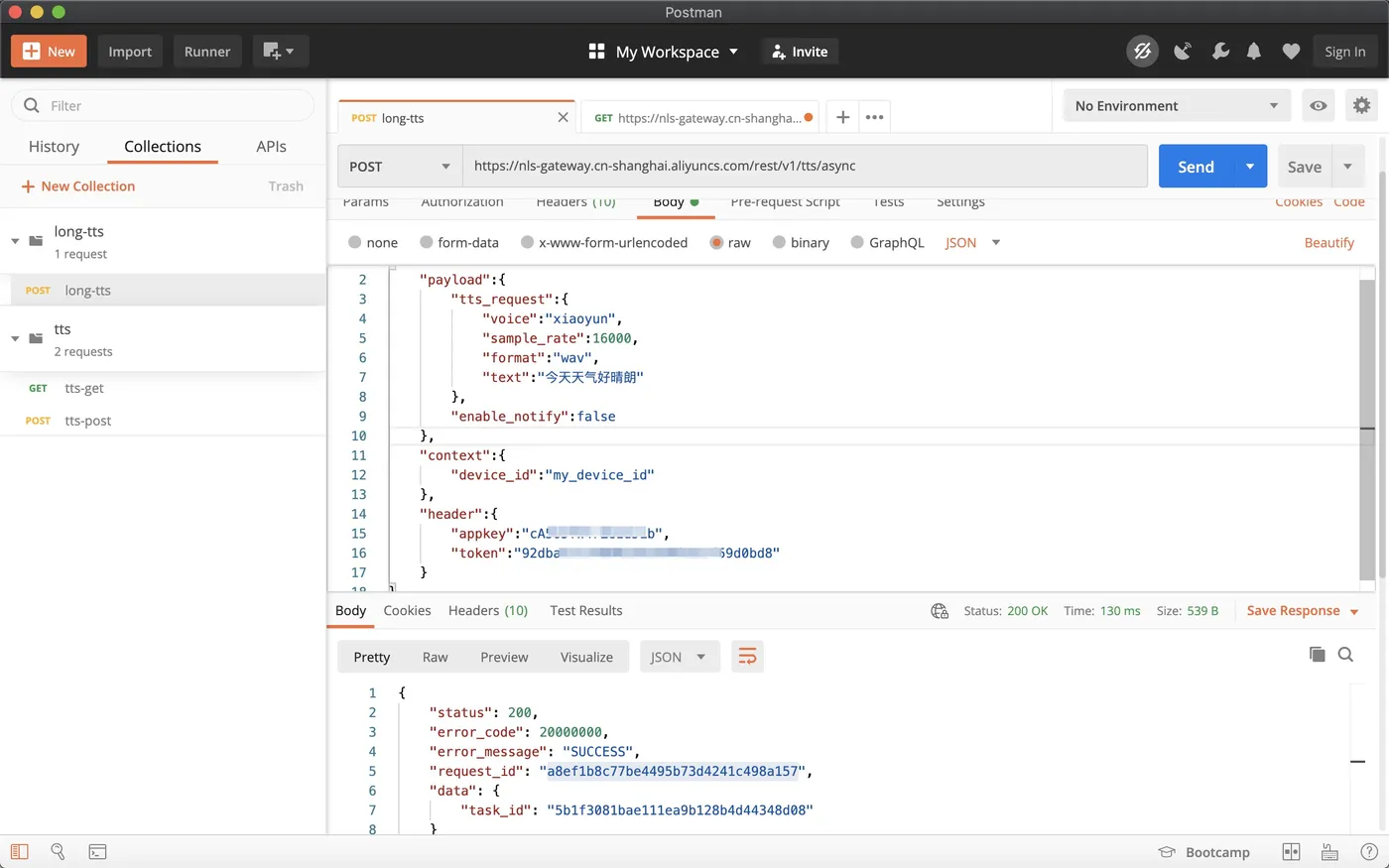
Task: Open the My Workspace switcher
Action: pyautogui.click(x=664, y=52)
